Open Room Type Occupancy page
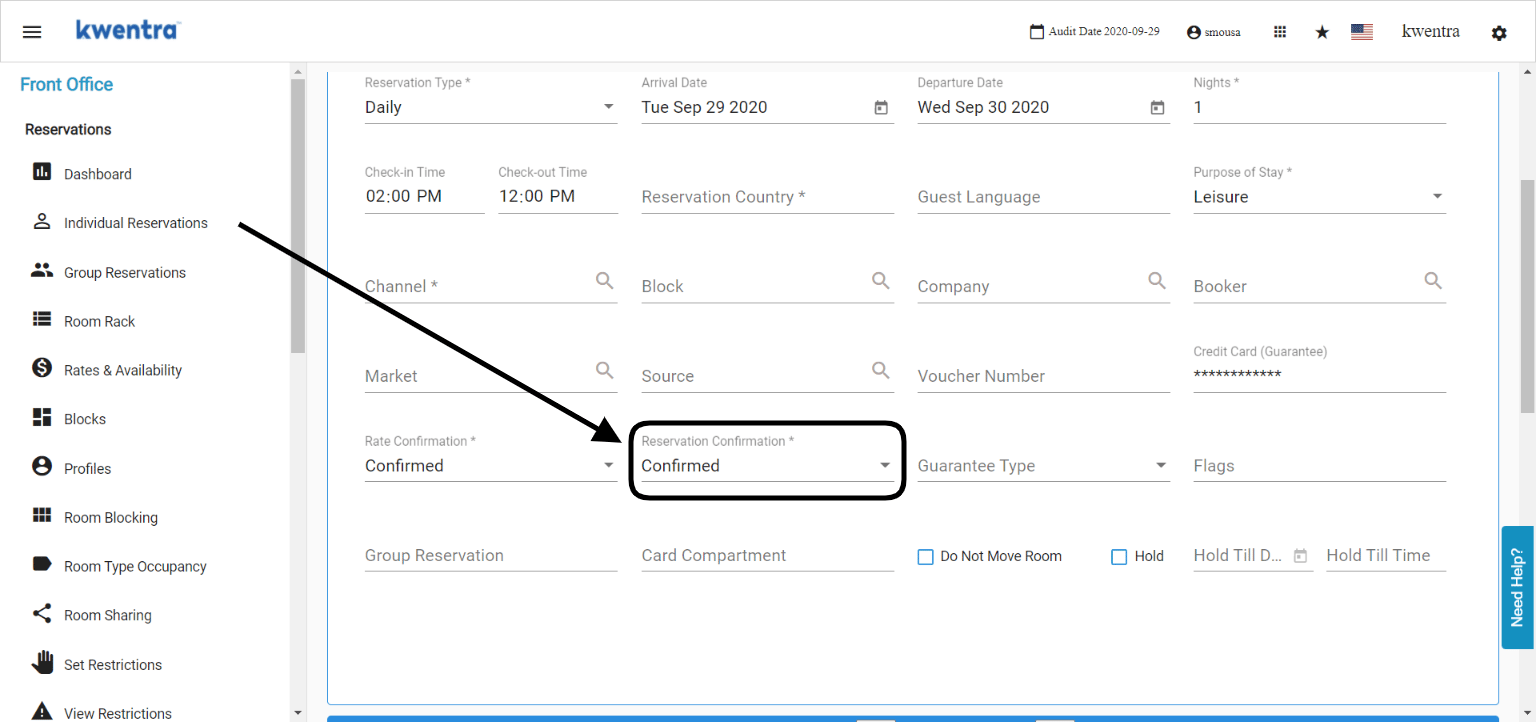 [135, 566]
